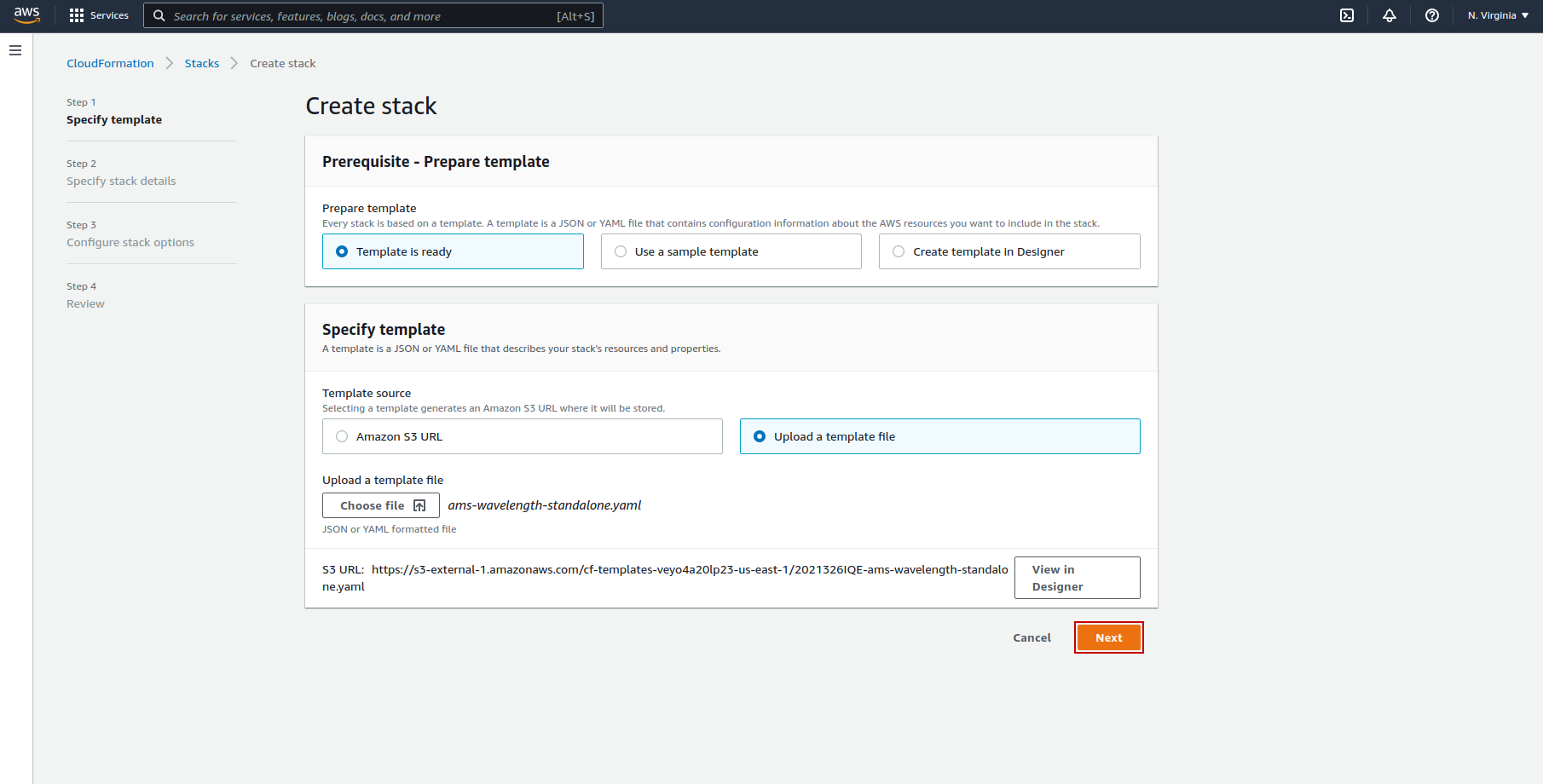Click the Create stack breadcrumb text

pyautogui.click(x=282, y=63)
